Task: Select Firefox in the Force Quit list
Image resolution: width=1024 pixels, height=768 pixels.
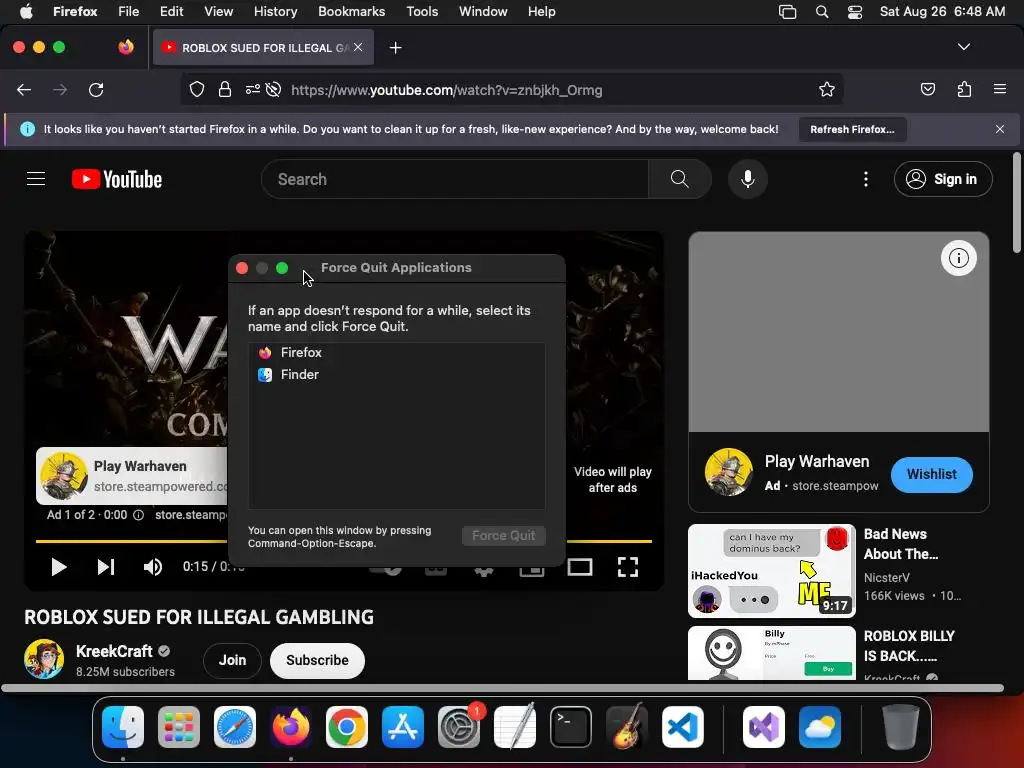Action: (x=396, y=353)
